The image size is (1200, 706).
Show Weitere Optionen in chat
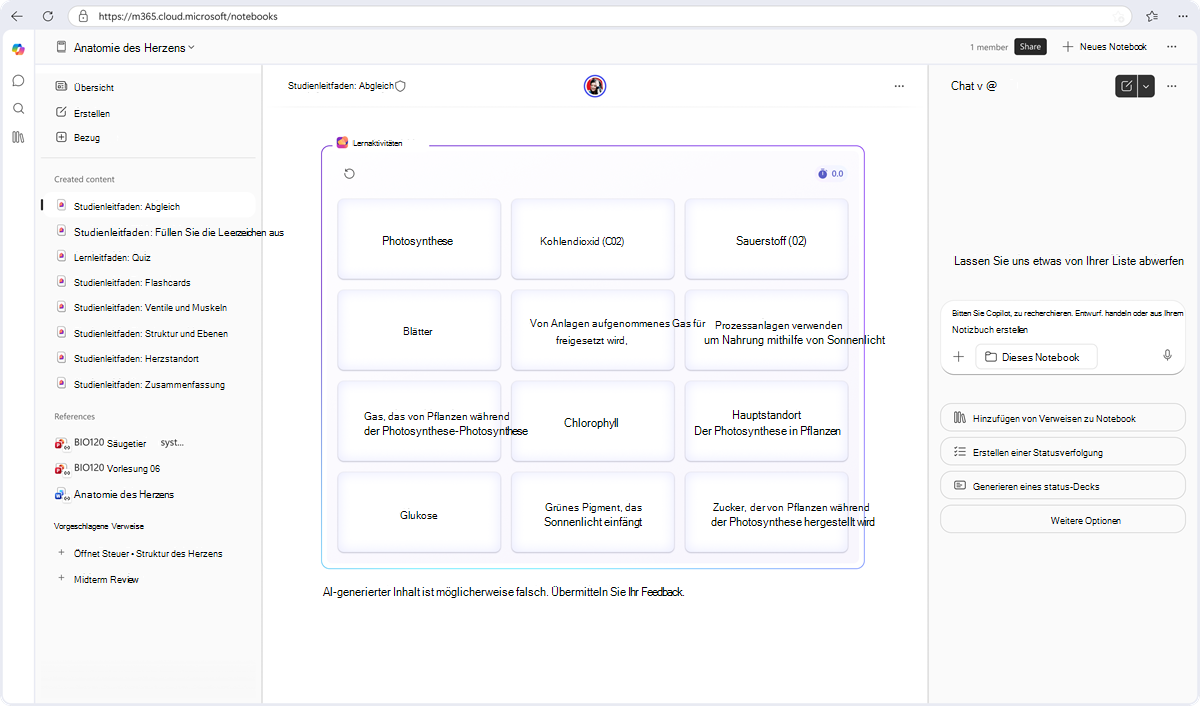(1063, 520)
